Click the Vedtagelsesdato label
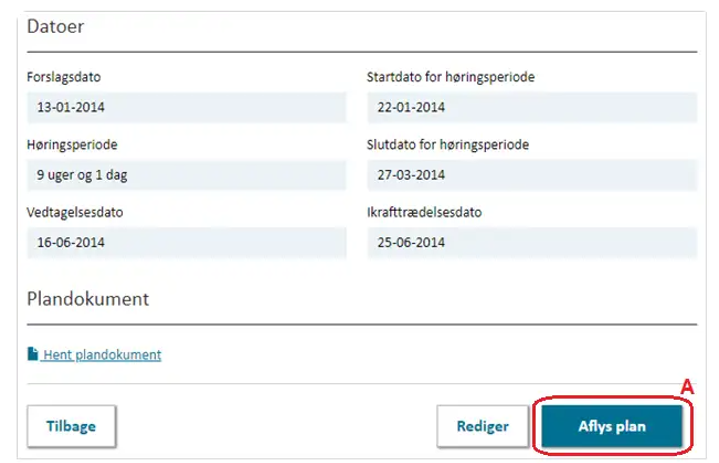719x463 pixels. (x=75, y=212)
